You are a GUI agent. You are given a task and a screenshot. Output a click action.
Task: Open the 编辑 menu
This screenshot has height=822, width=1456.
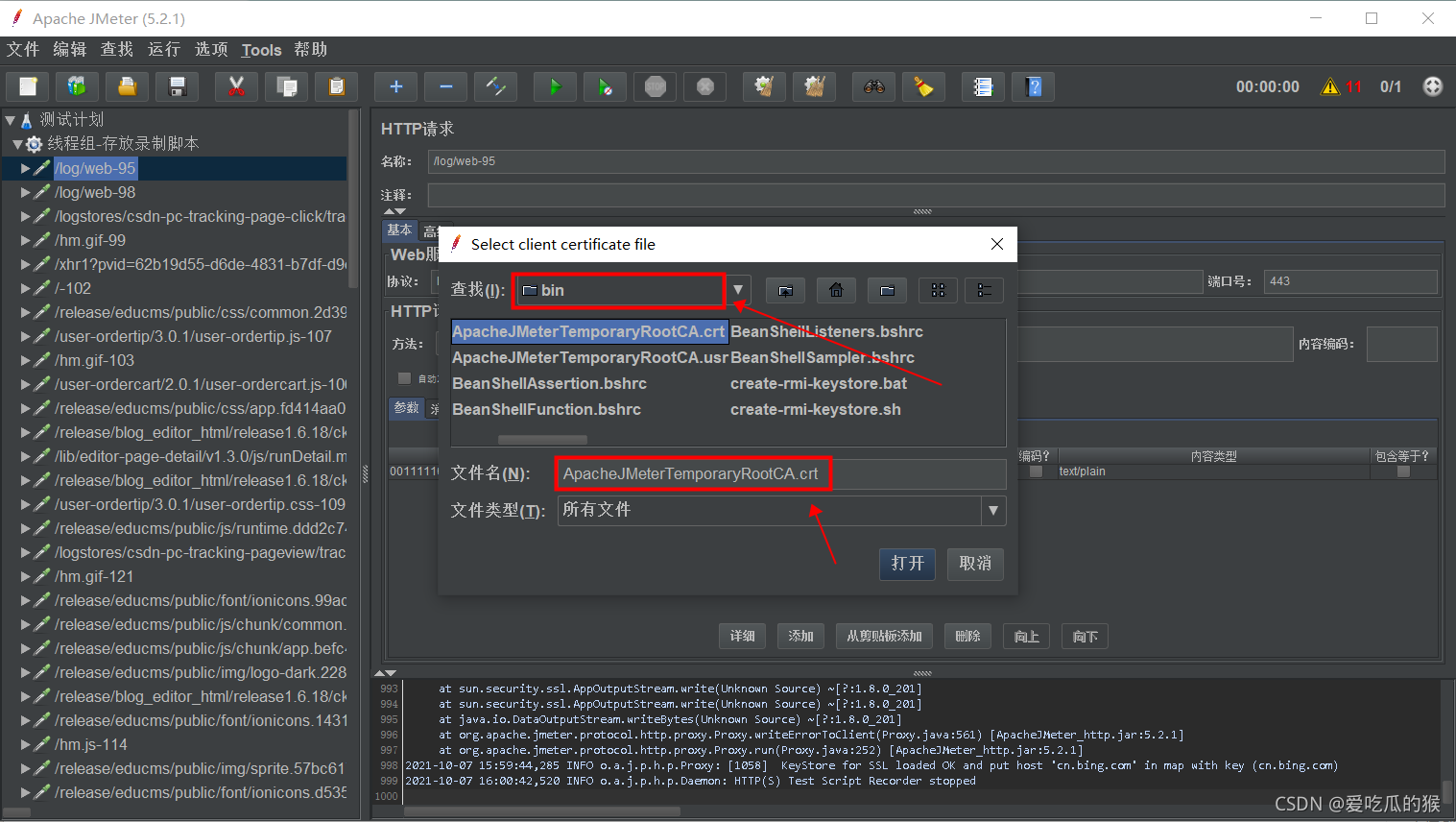click(x=70, y=50)
